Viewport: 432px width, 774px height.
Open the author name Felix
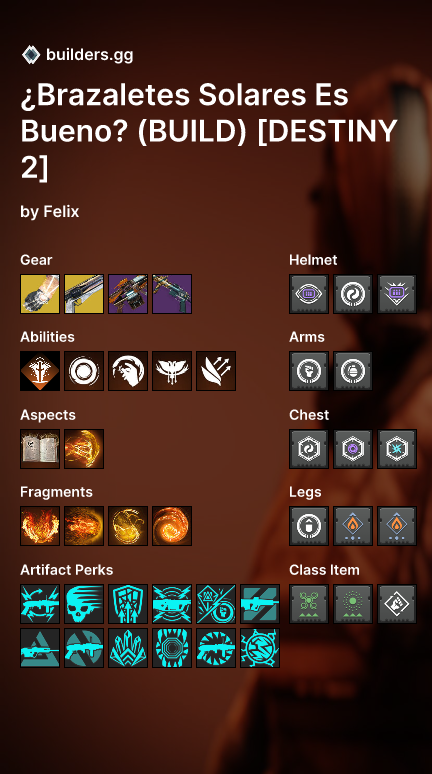(61, 212)
